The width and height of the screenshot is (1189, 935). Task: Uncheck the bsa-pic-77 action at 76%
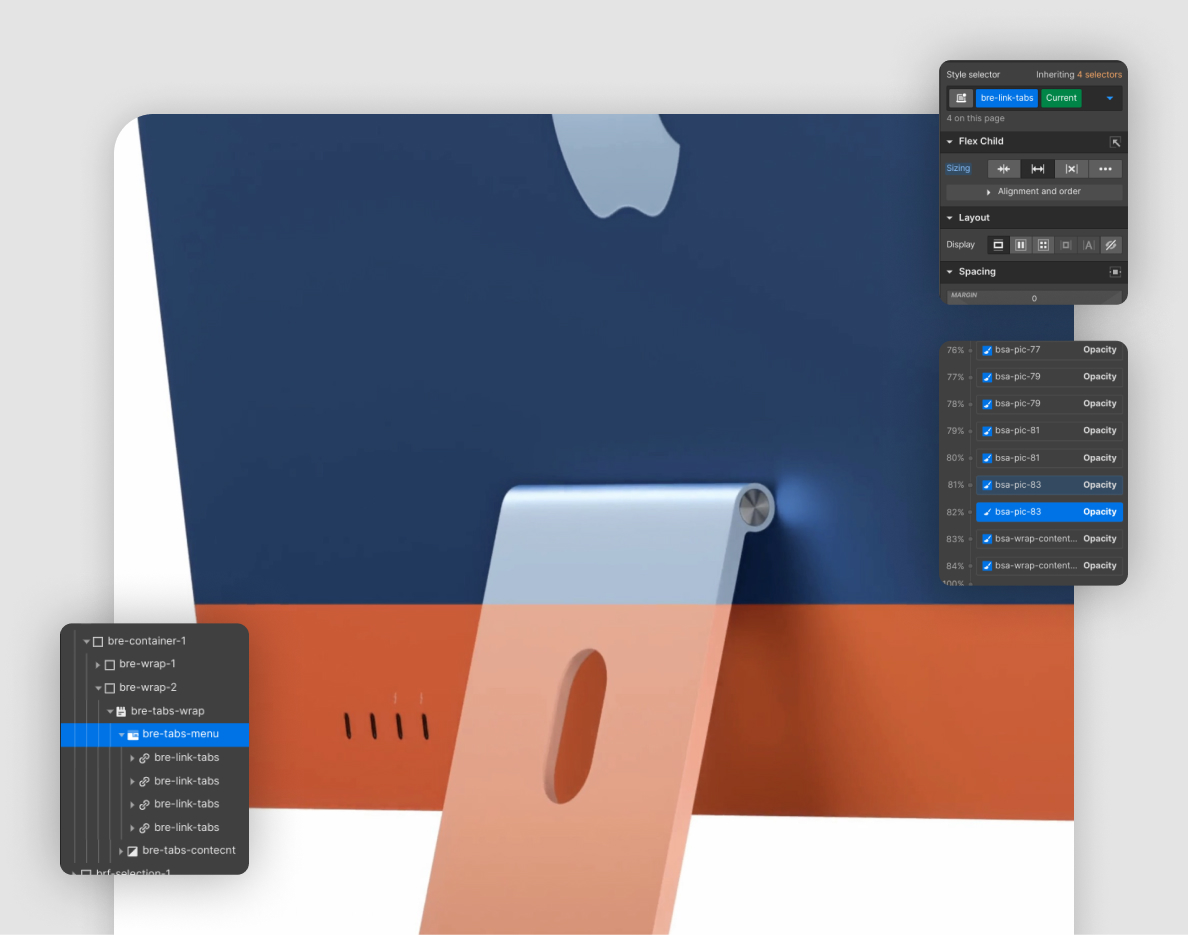(987, 350)
